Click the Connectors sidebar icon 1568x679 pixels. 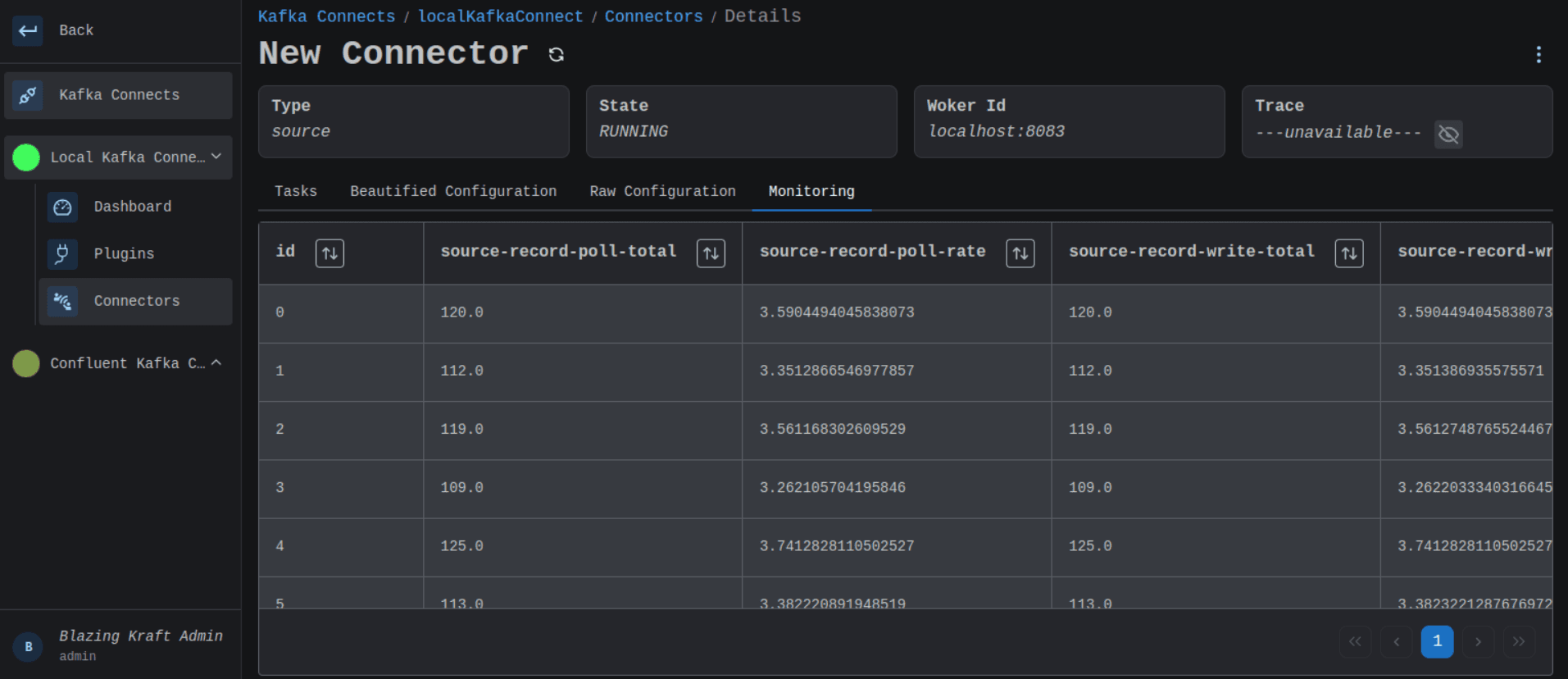[x=62, y=302]
